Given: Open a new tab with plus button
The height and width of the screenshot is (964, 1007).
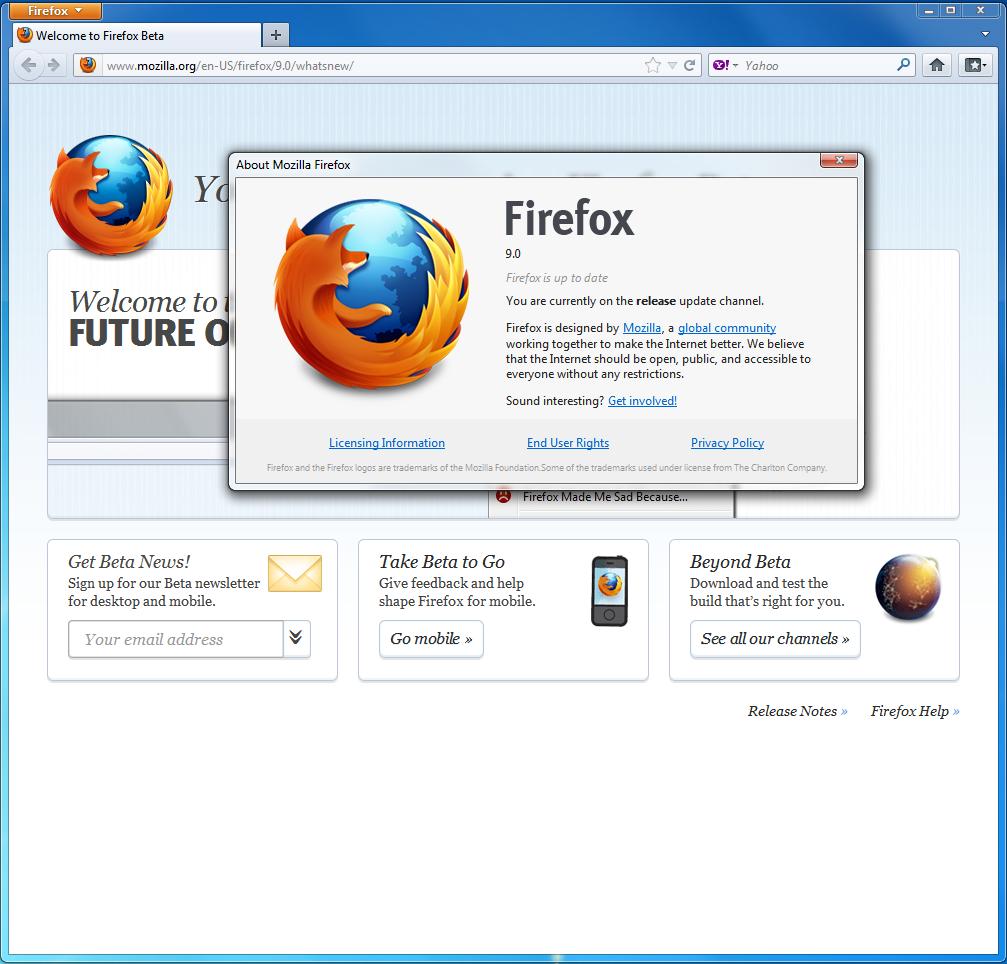Looking at the screenshot, I should 276,35.
